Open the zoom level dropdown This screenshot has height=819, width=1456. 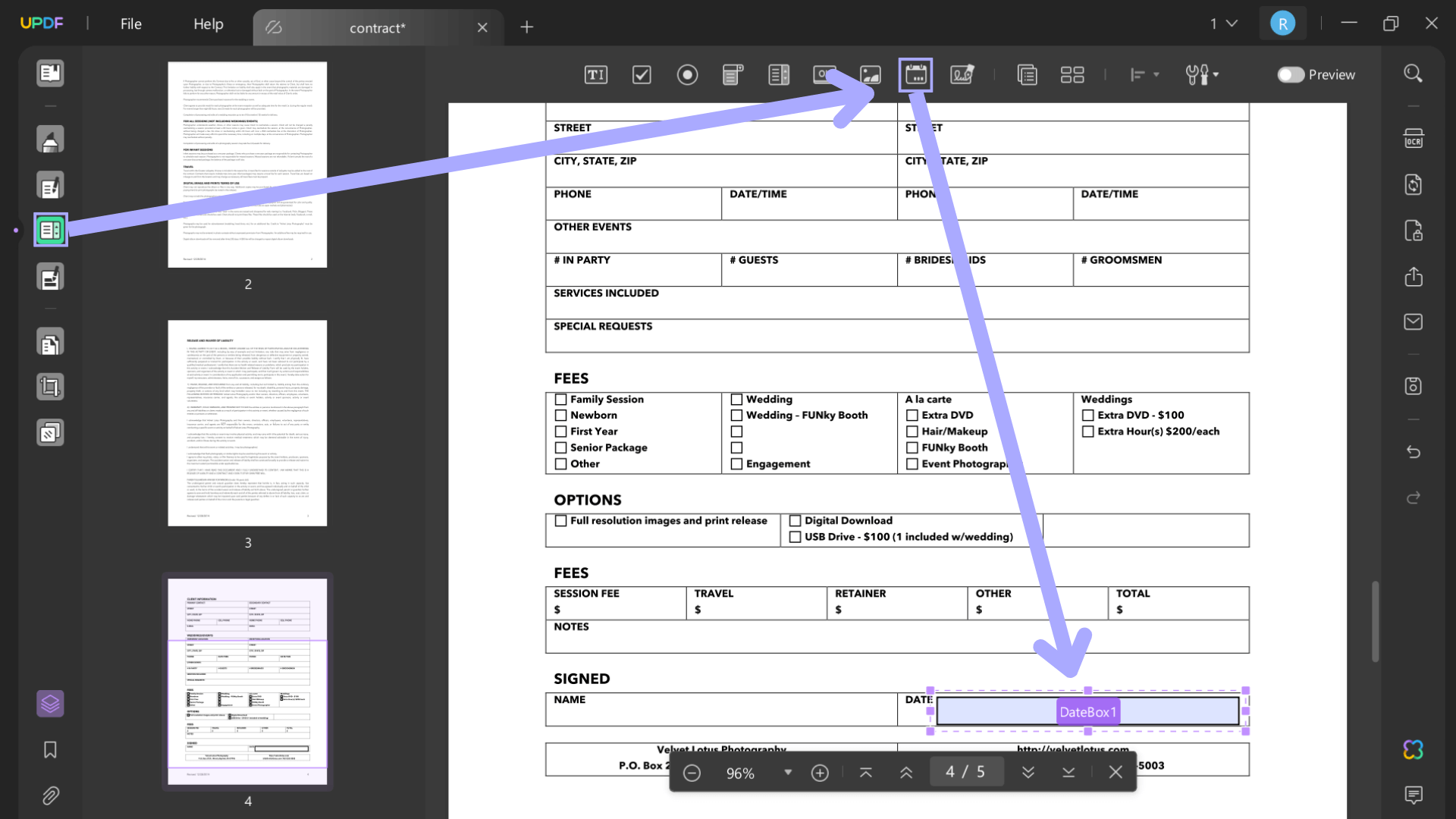[788, 772]
